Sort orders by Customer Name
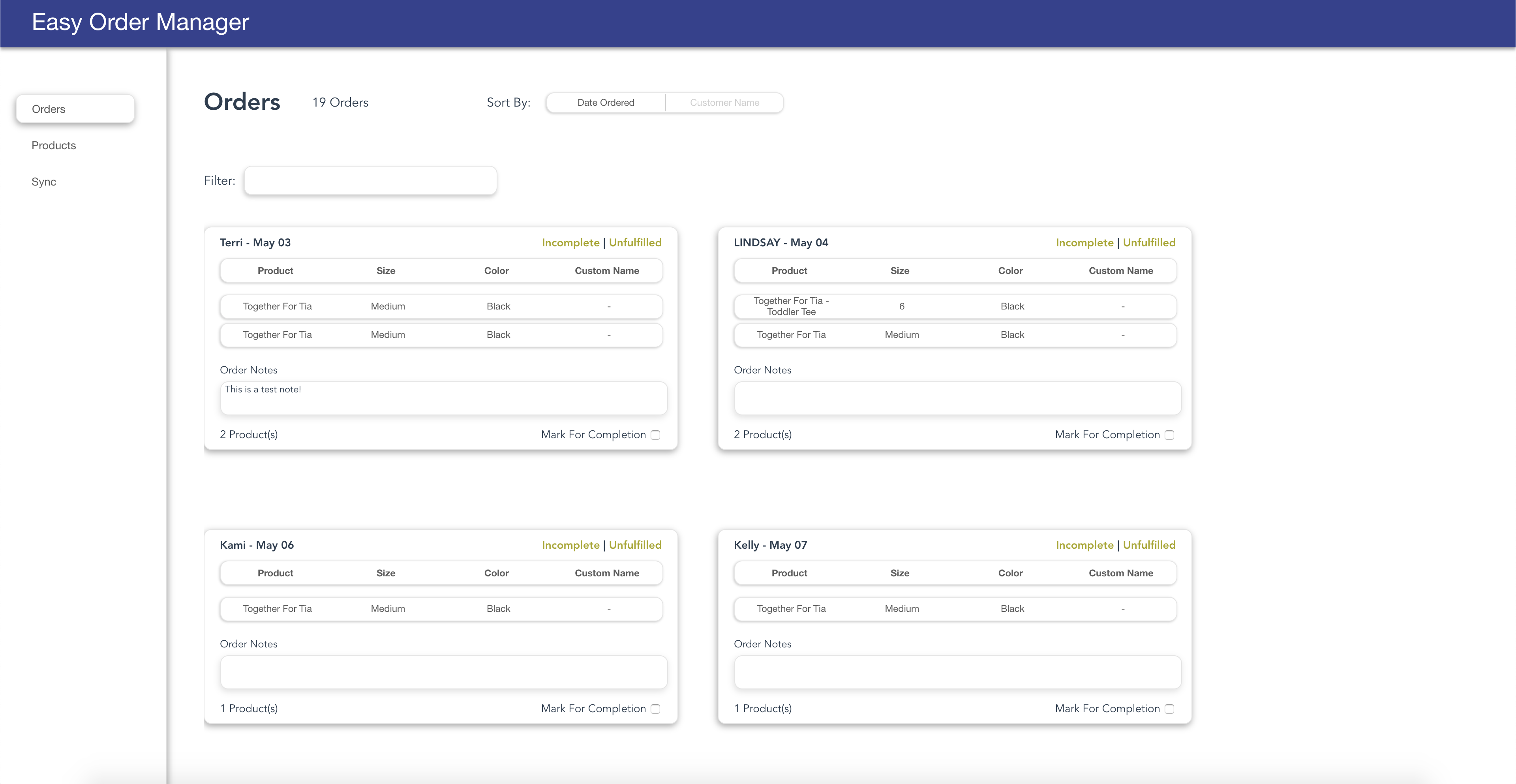Image resolution: width=1516 pixels, height=784 pixels. click(x=724, y=102)
